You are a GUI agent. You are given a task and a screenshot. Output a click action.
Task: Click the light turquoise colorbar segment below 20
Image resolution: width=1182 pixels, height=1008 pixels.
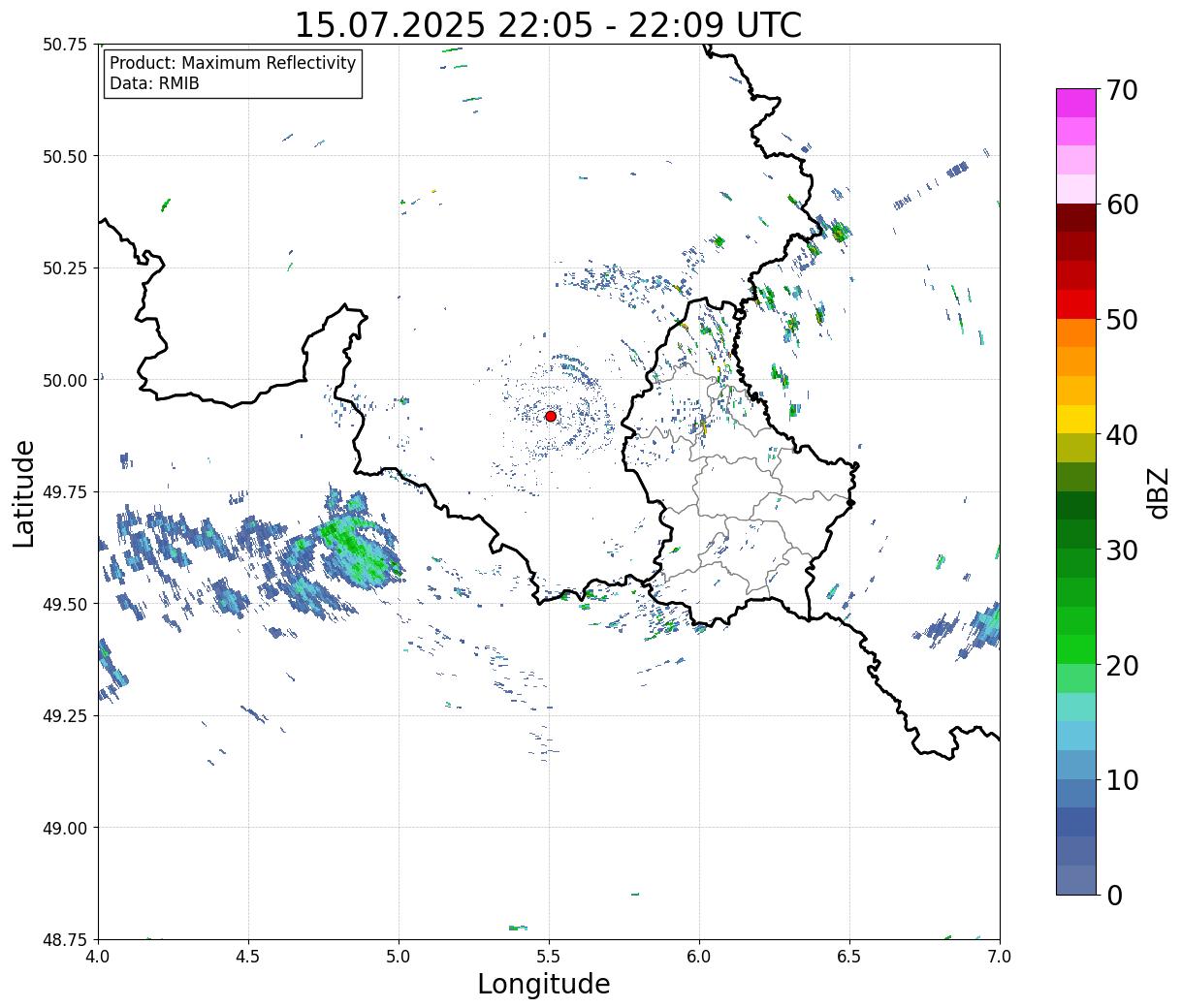coord(1076,707)
